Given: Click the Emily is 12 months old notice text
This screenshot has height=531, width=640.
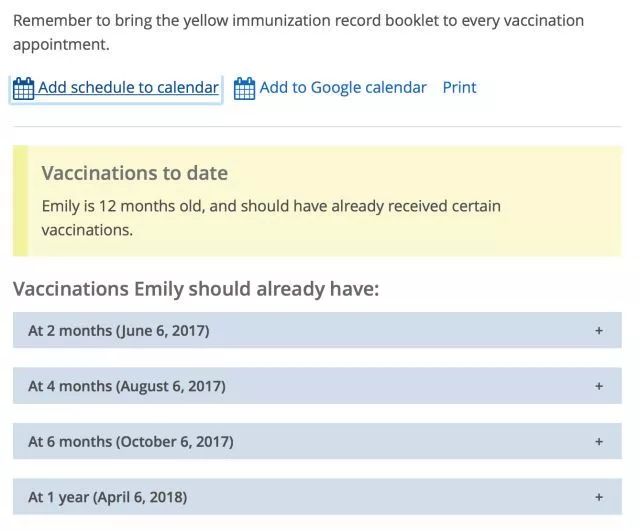Looking at the screenshot, I should point(271,218).
